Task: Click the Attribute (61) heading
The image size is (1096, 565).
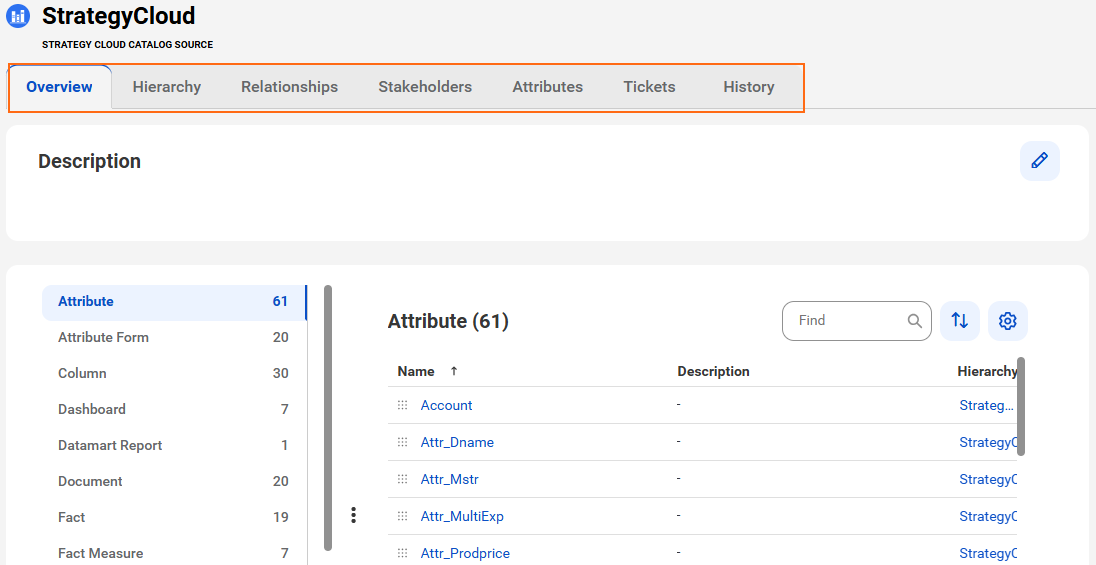Action: [448, 321]
